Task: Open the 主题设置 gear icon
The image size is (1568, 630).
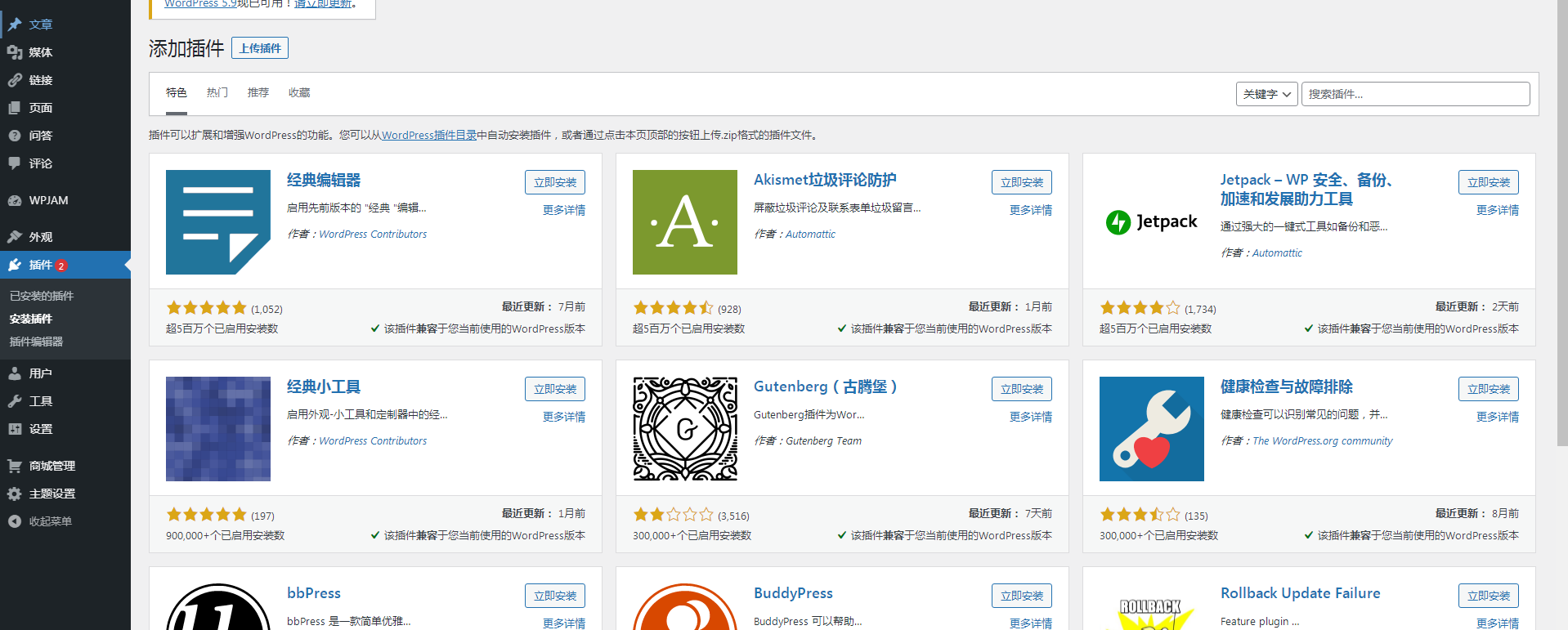Action: pos(15,494)
